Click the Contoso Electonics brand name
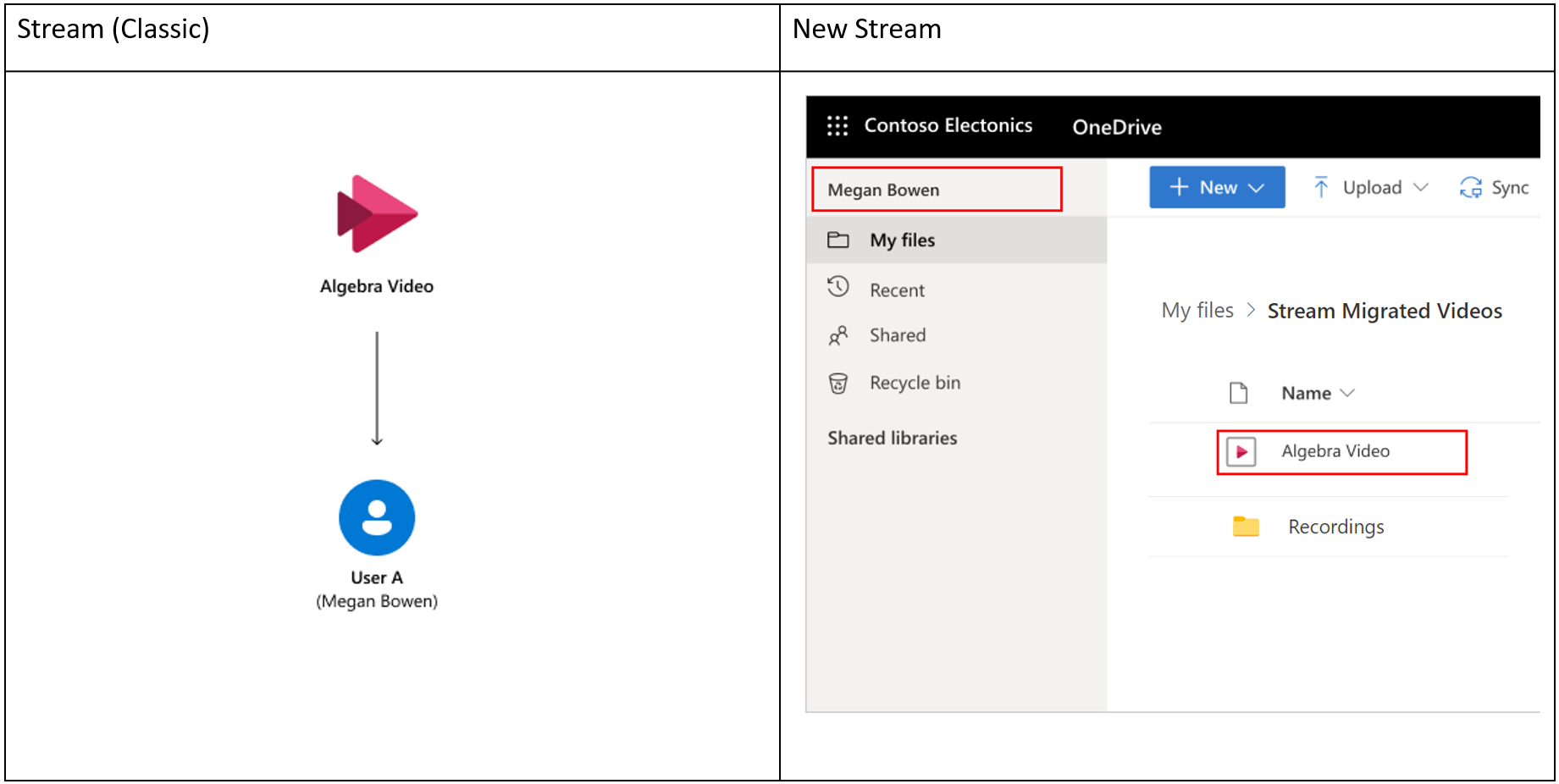 click(x=948, y=125)
